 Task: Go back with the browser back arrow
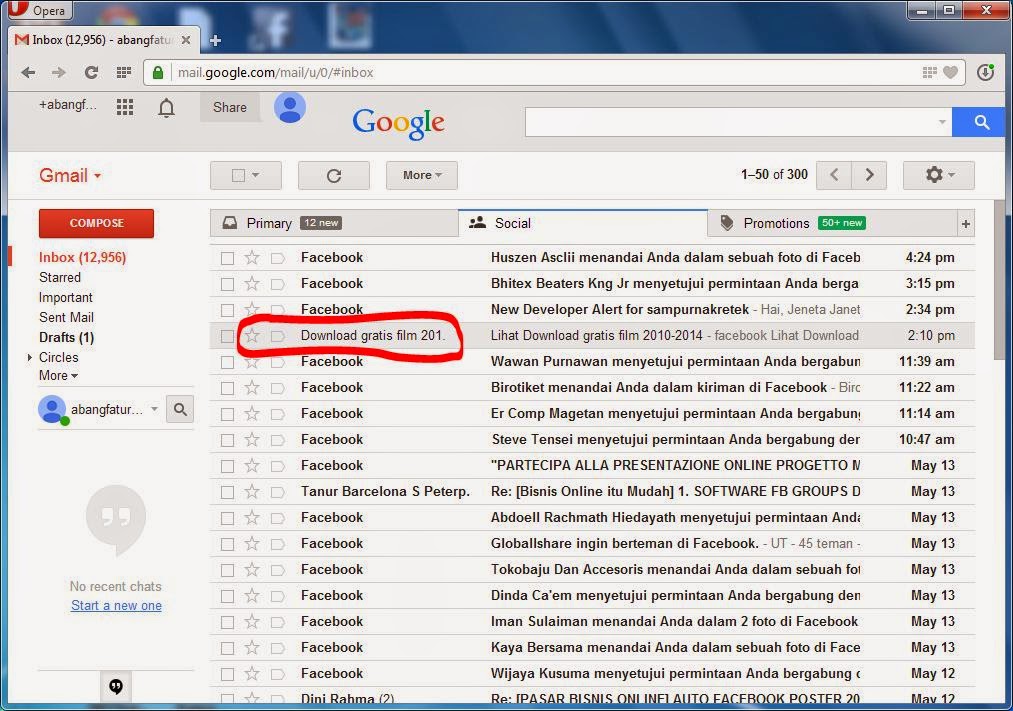tap(28, 72)
